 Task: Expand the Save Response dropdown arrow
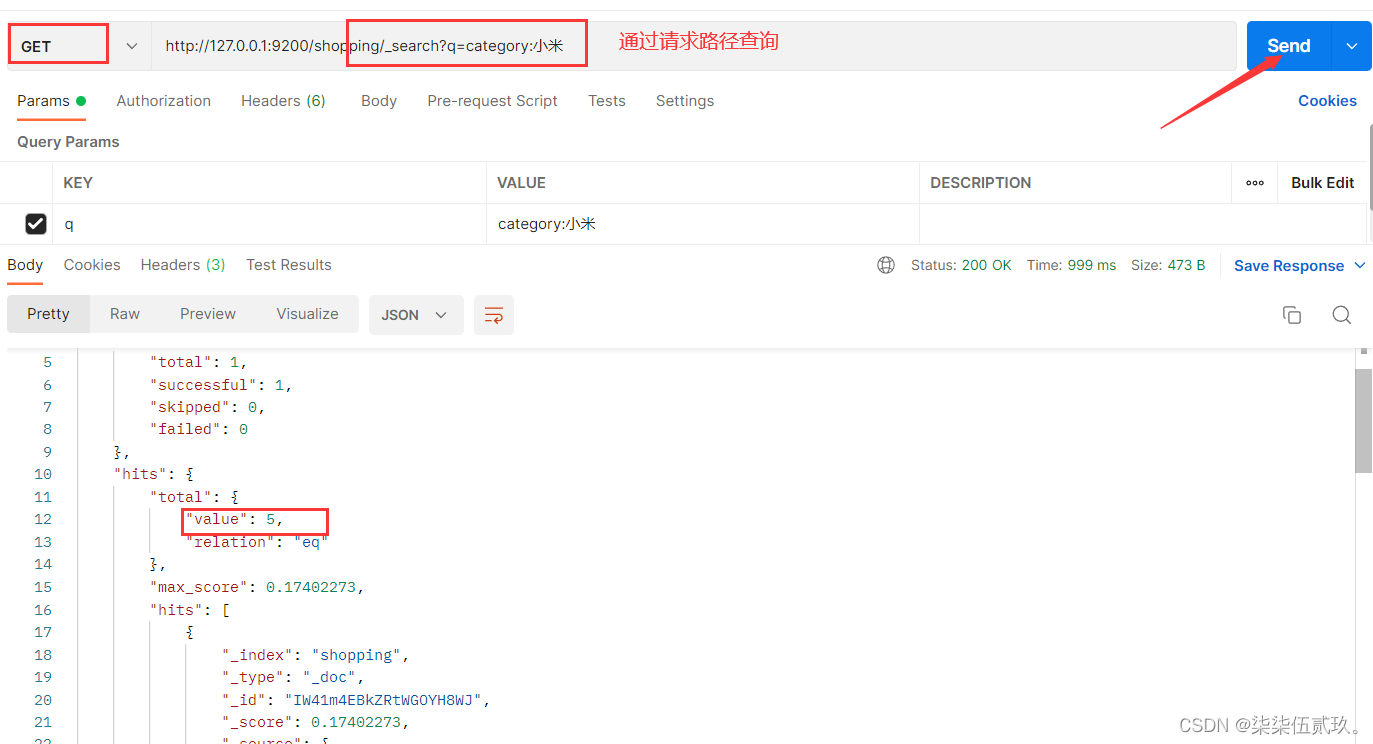tap(1359, 265)
